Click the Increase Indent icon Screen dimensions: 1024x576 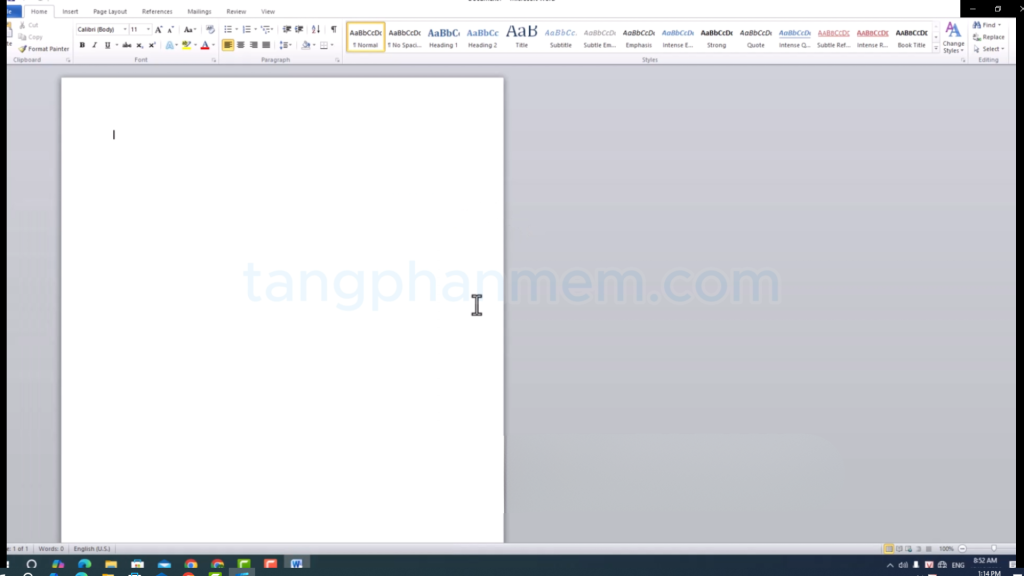[299, 29]
